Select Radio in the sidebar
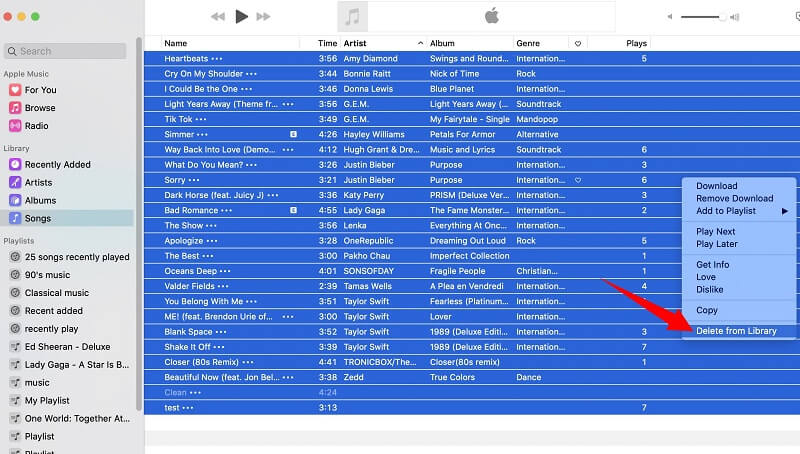800x454 pixels. 36,126
